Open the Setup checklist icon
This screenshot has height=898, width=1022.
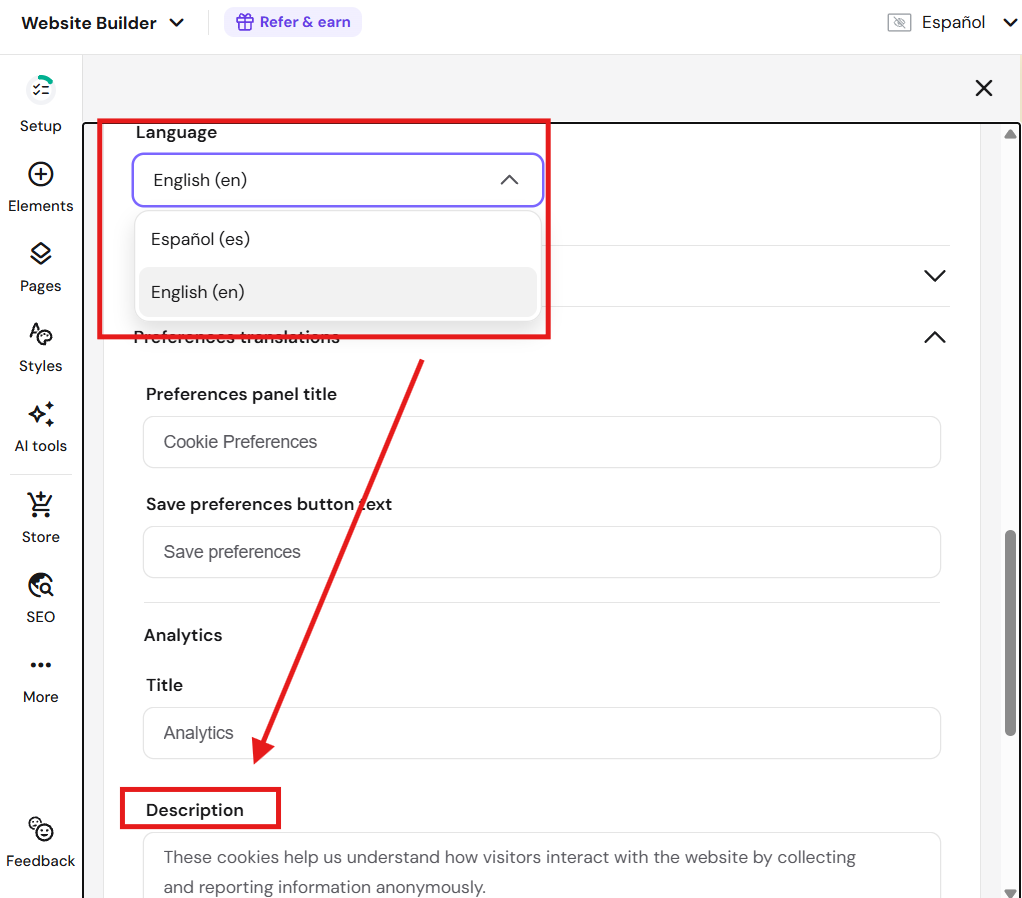click(x=40, y=89)
